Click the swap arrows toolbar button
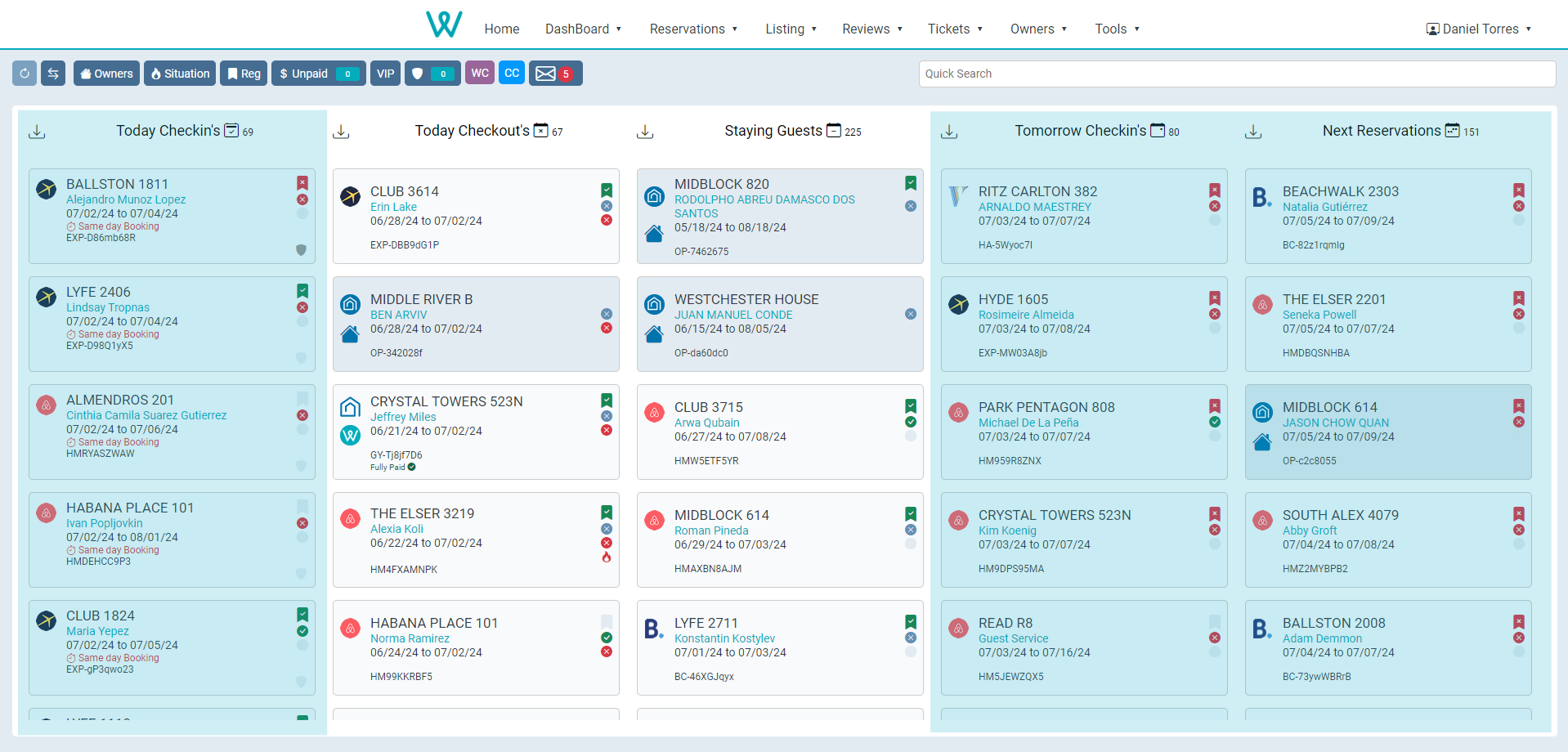1568x752 pixels. (x=53, y=74)
